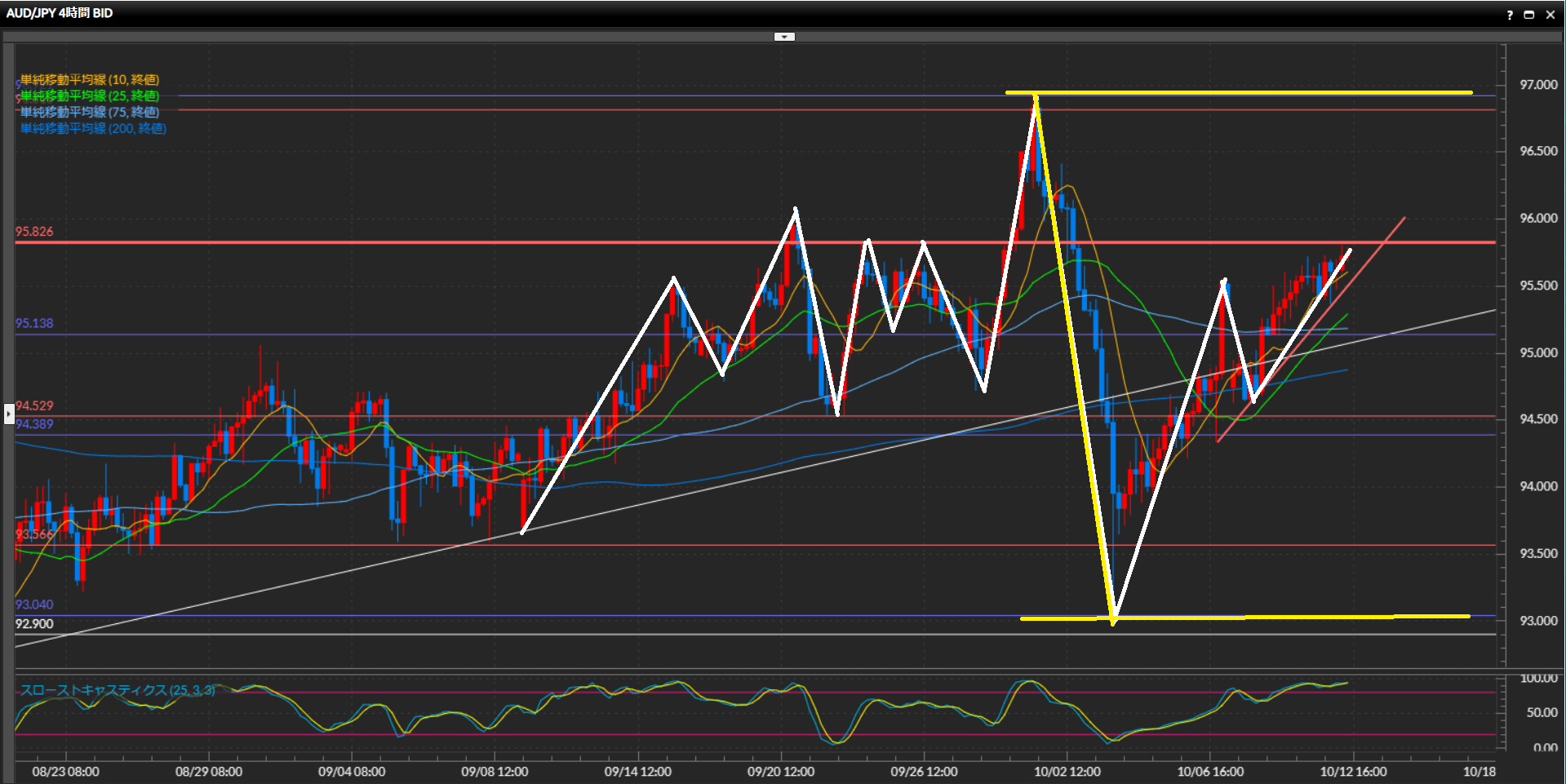
Task: Expand the left side panel arrow
Action: coord(9,414)
